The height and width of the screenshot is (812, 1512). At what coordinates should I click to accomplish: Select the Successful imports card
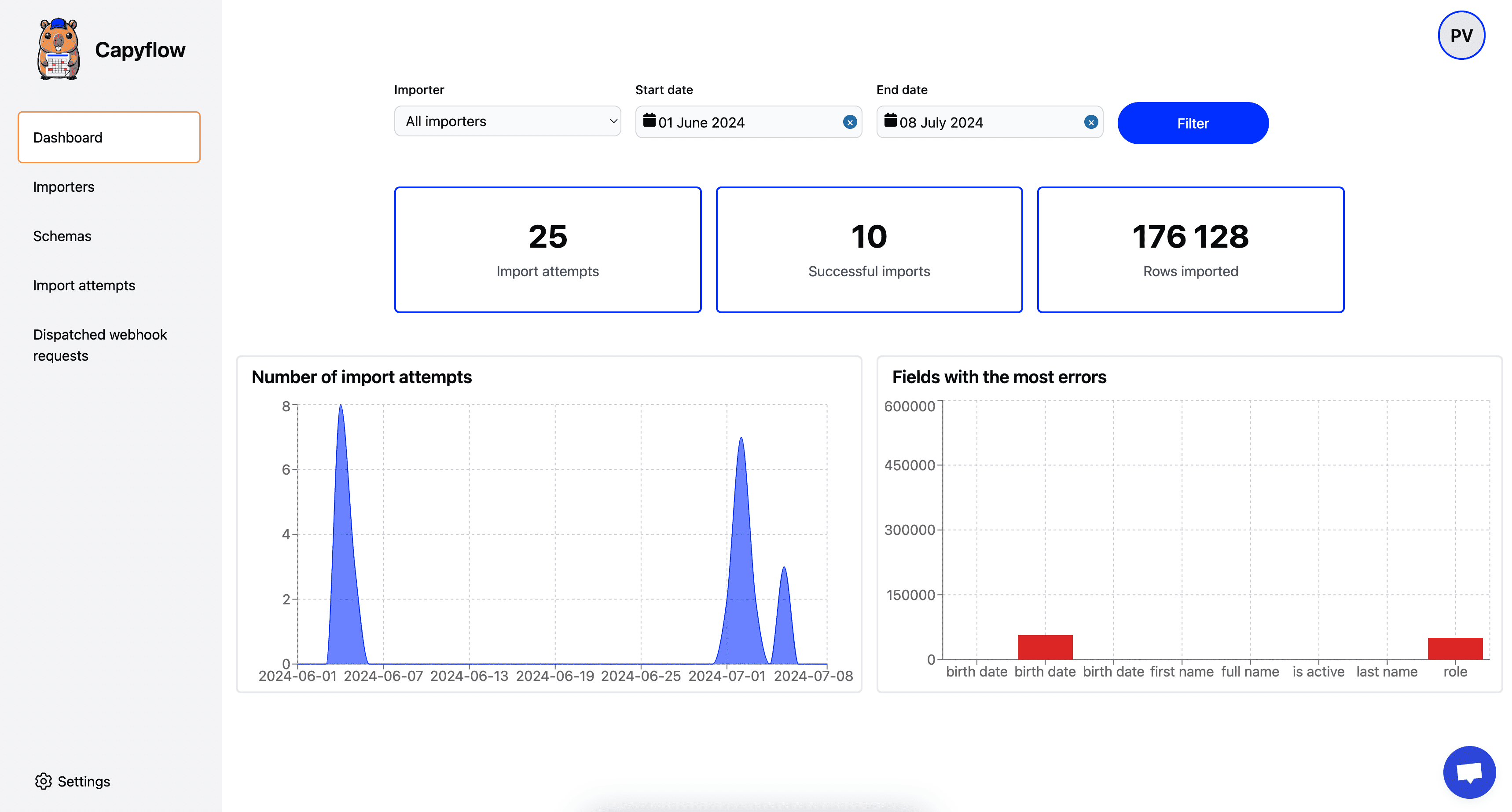tap(869, 250)
